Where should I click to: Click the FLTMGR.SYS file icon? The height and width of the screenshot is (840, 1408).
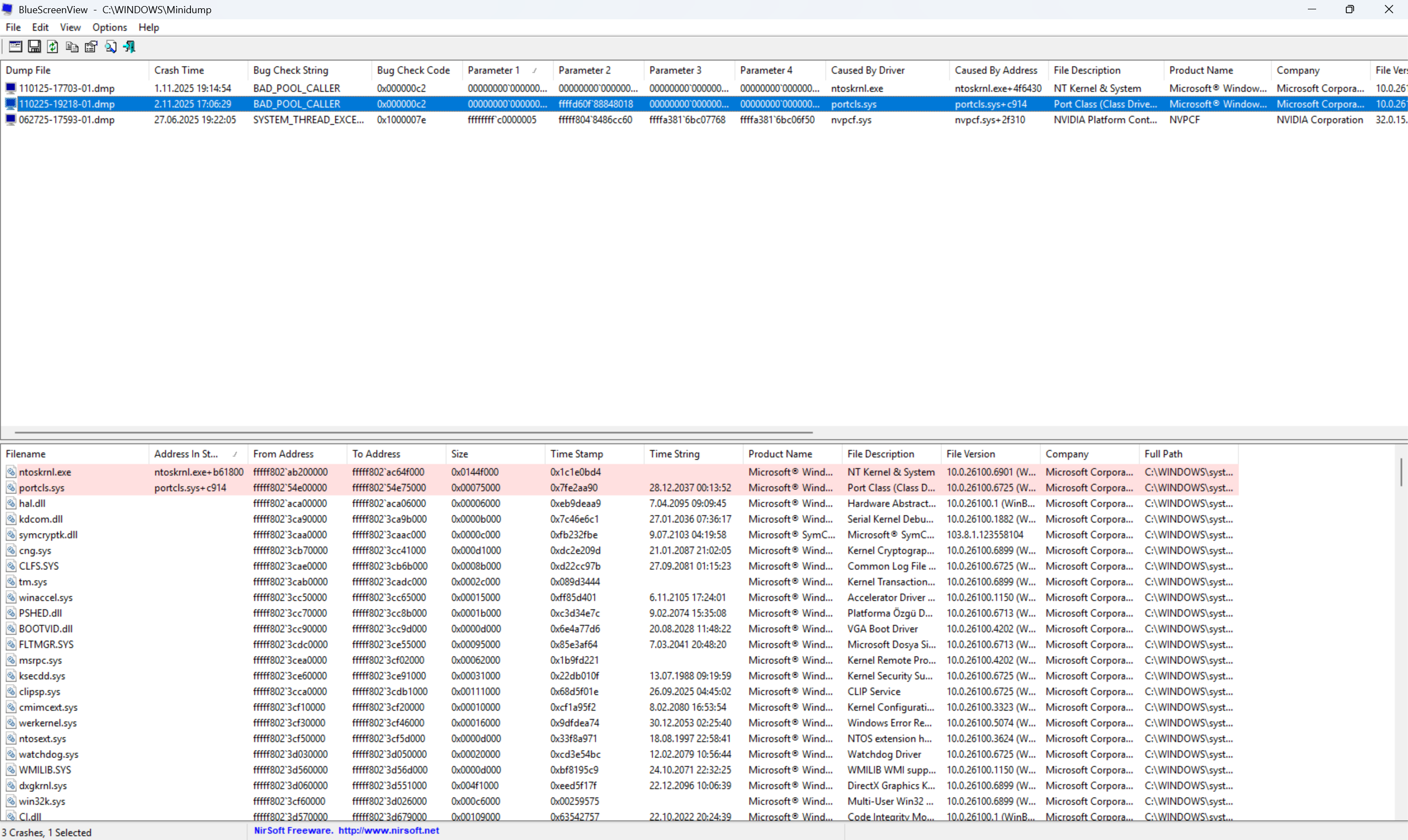(11, 645)
